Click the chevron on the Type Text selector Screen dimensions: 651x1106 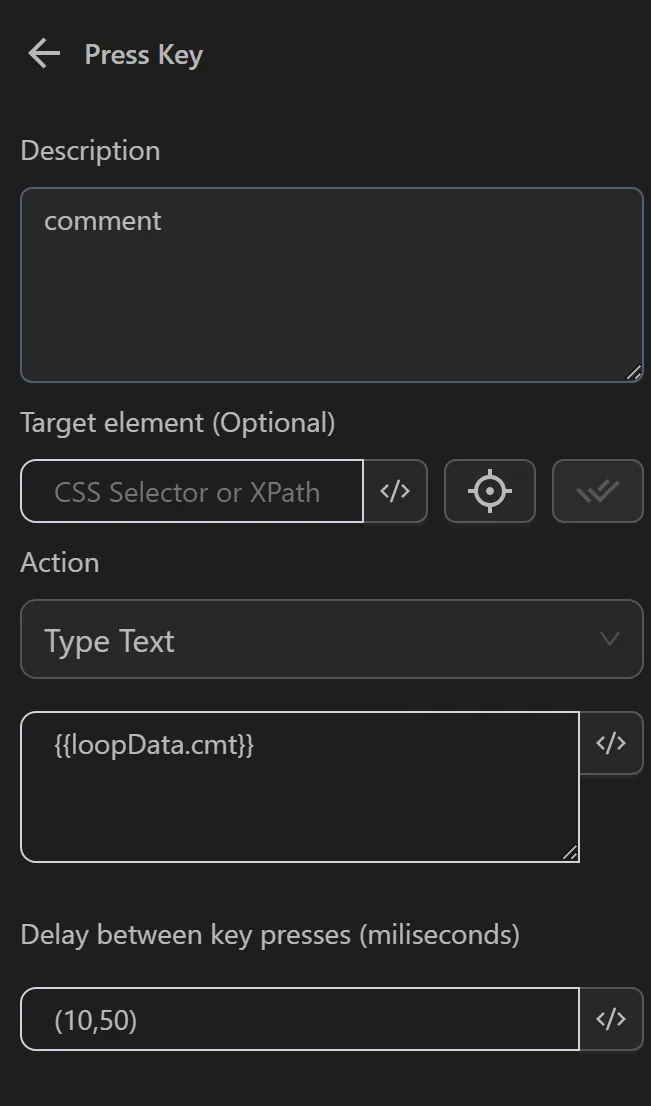coord(609,639)
